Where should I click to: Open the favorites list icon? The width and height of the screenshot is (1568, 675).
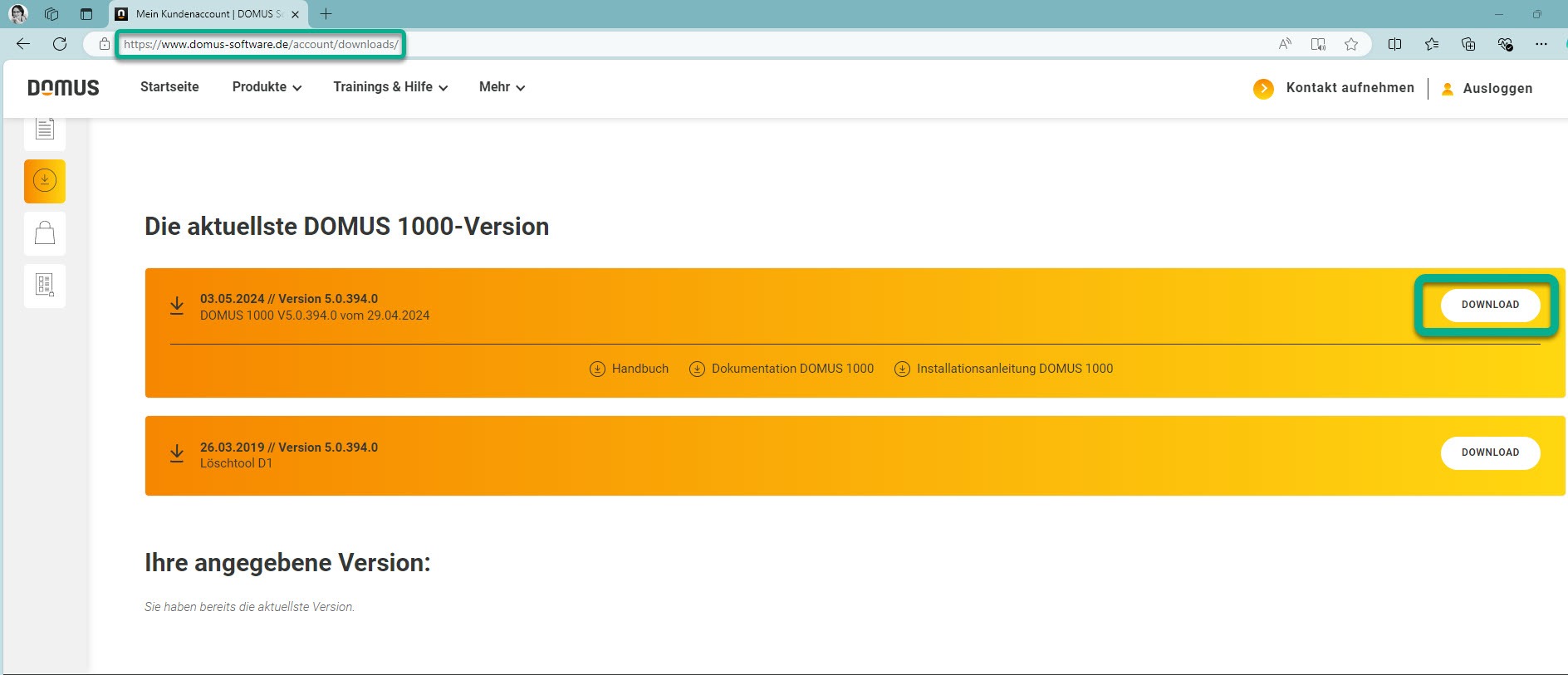point(1432,44)
